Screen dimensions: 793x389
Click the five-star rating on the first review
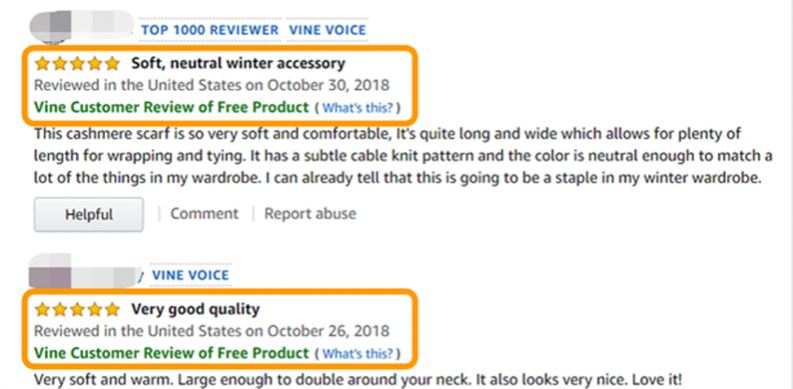pos(77,64)
